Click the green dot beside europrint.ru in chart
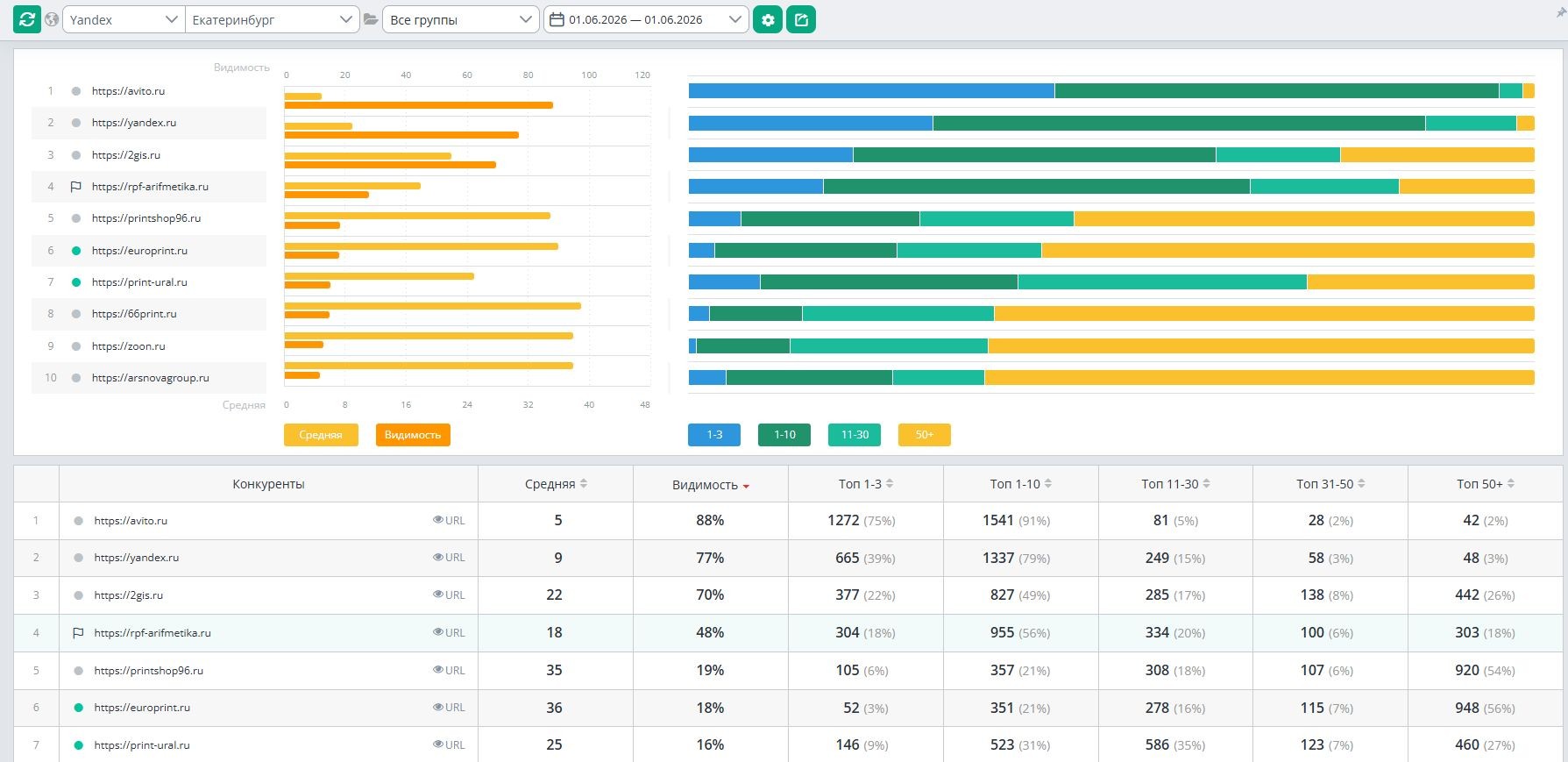Image resolution: width=1568 pixels, height=762 pixels. click(76, 251)
